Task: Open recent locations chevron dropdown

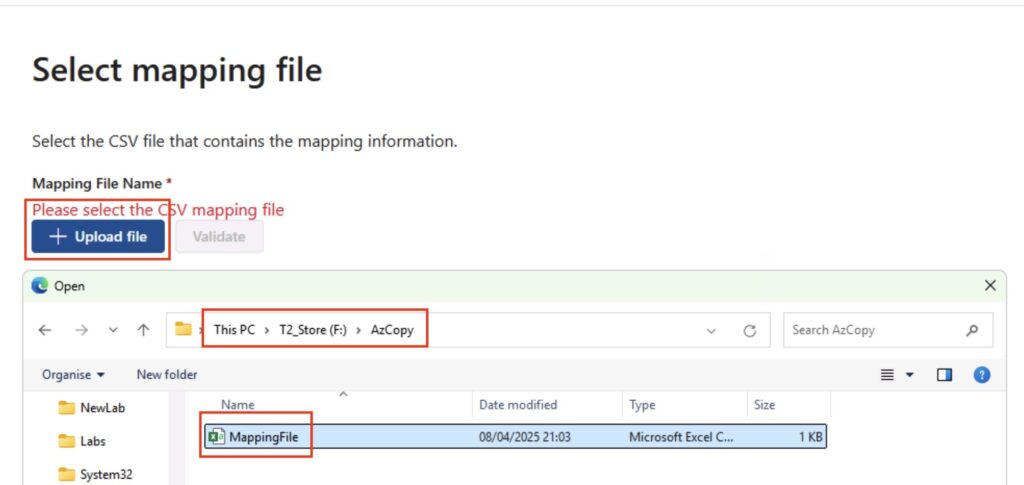Action: [112, 330]
